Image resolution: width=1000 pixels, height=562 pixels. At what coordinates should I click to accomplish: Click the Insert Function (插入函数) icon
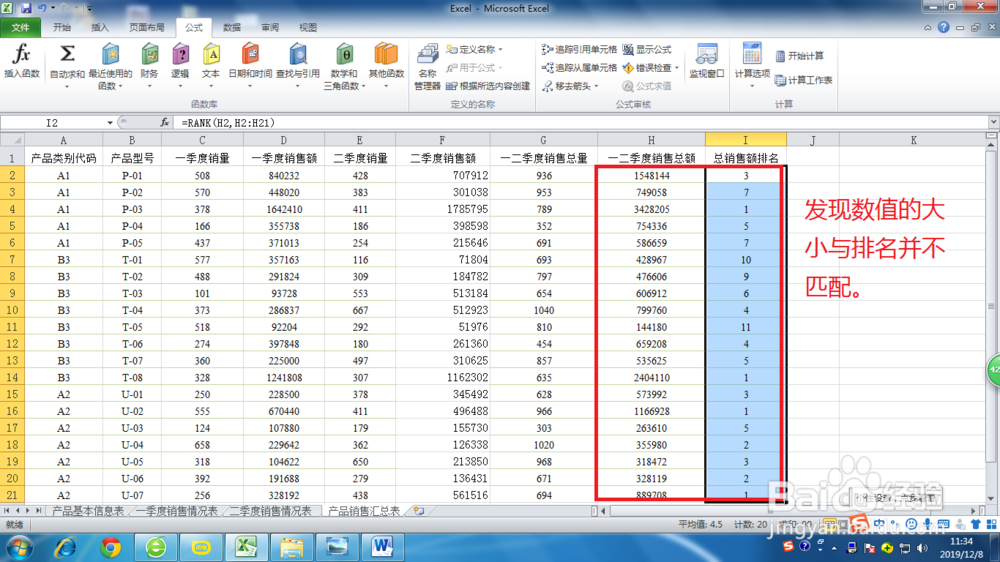[x=22, y=62]
